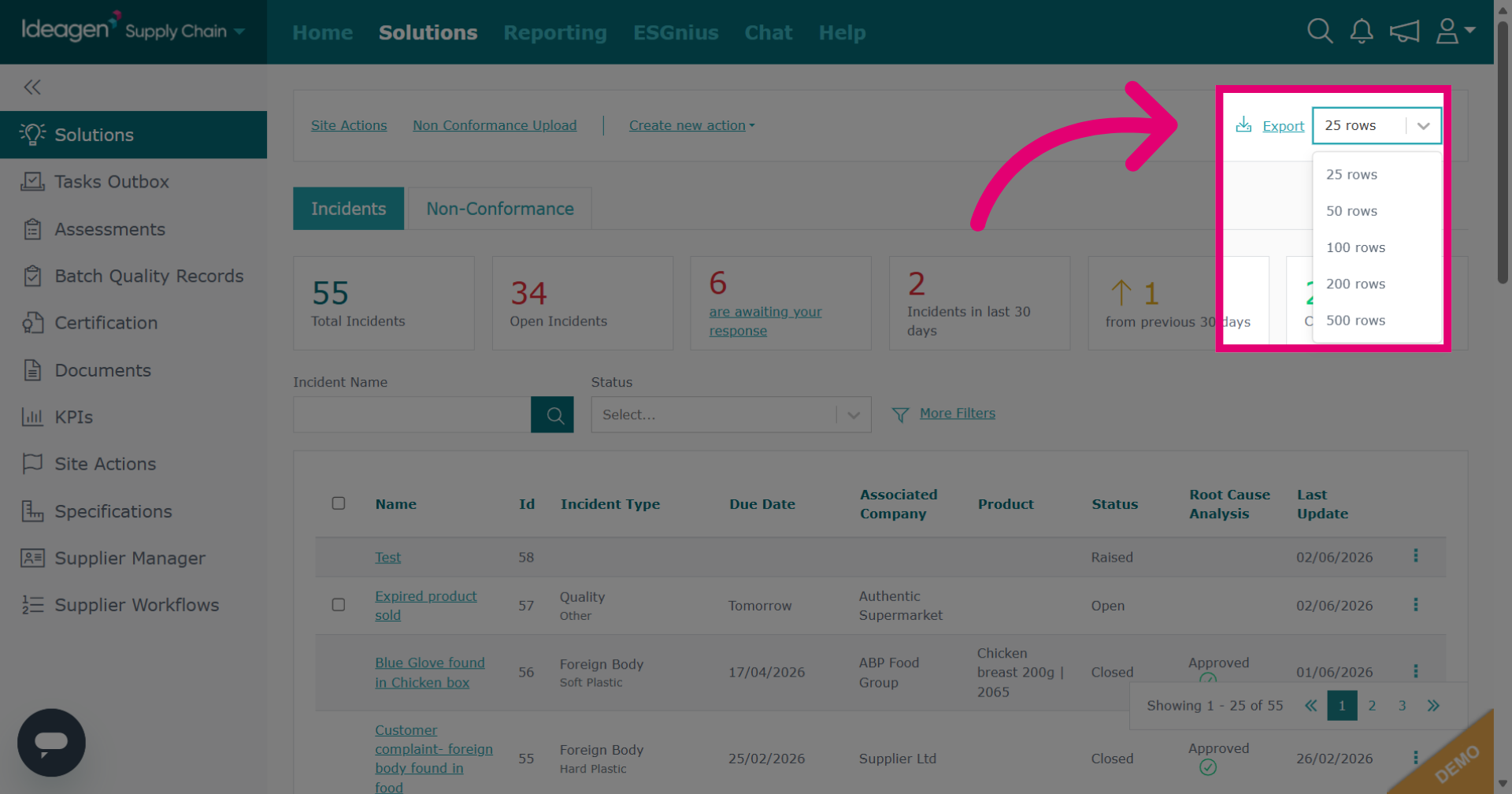This screenshot has height=794, width=1512.
Task: Click the Batch Quality Records icon
Action: tap(32, 276)
